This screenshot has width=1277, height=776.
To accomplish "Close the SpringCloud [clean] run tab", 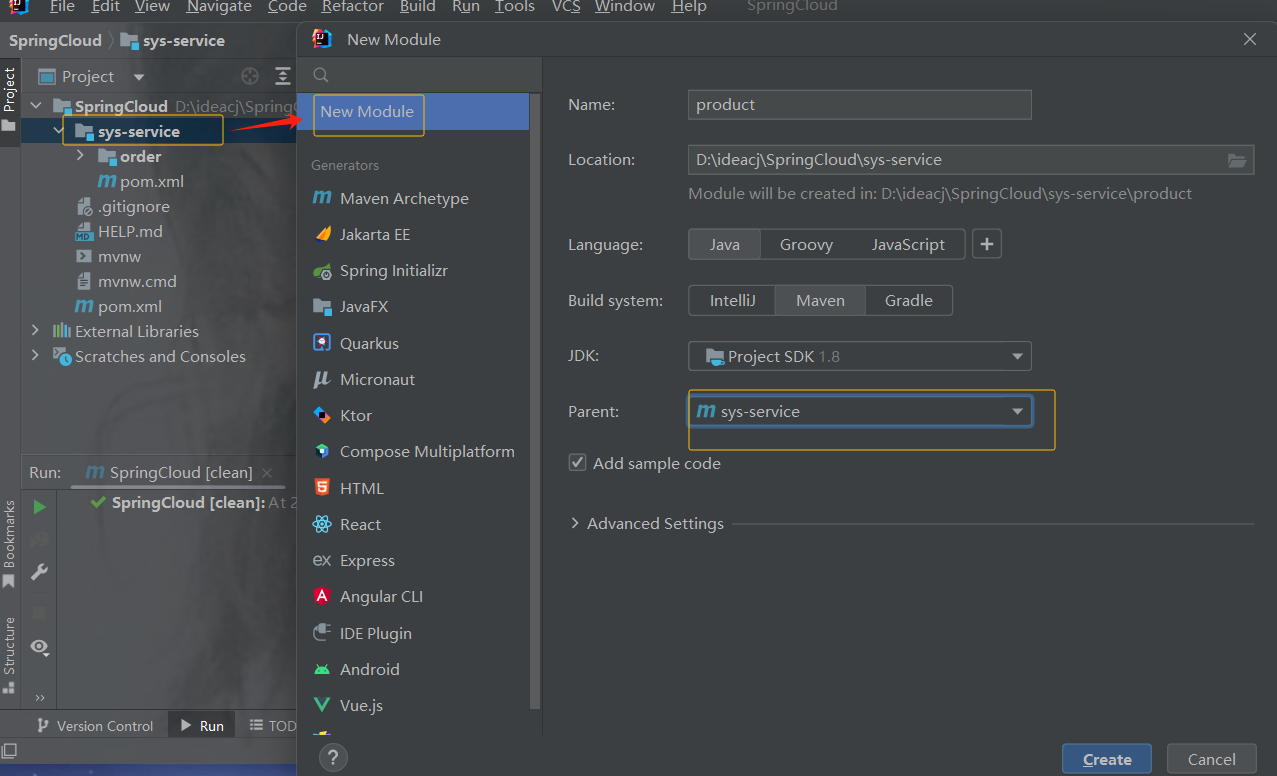I will (x=266, y=473).
